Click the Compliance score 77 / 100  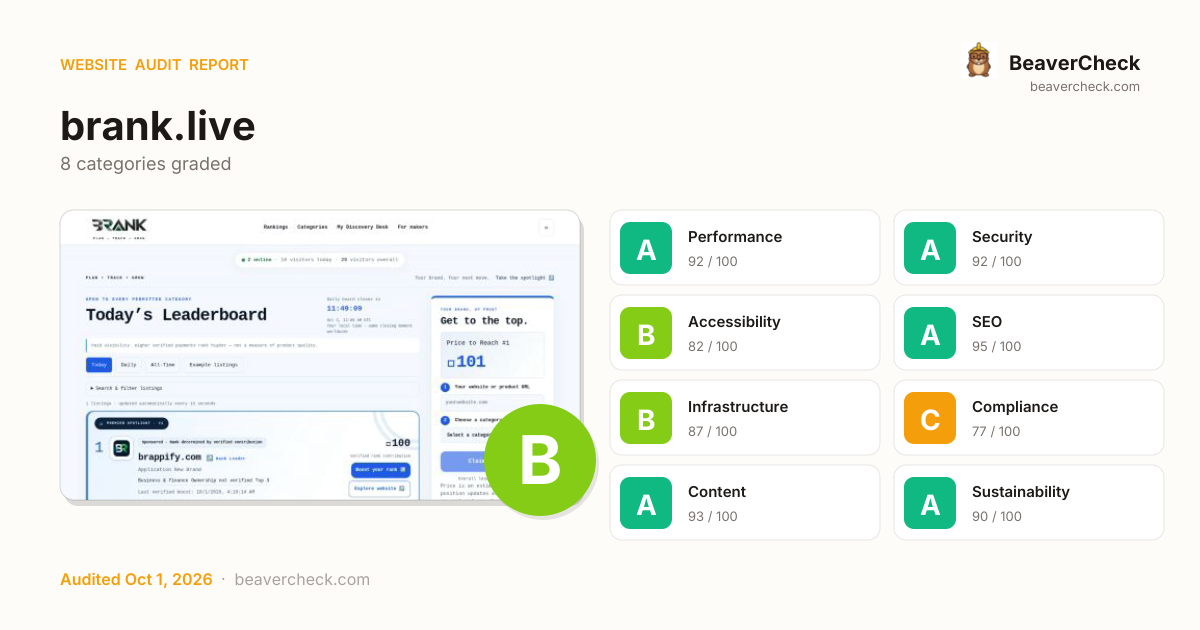click(997, 432)
